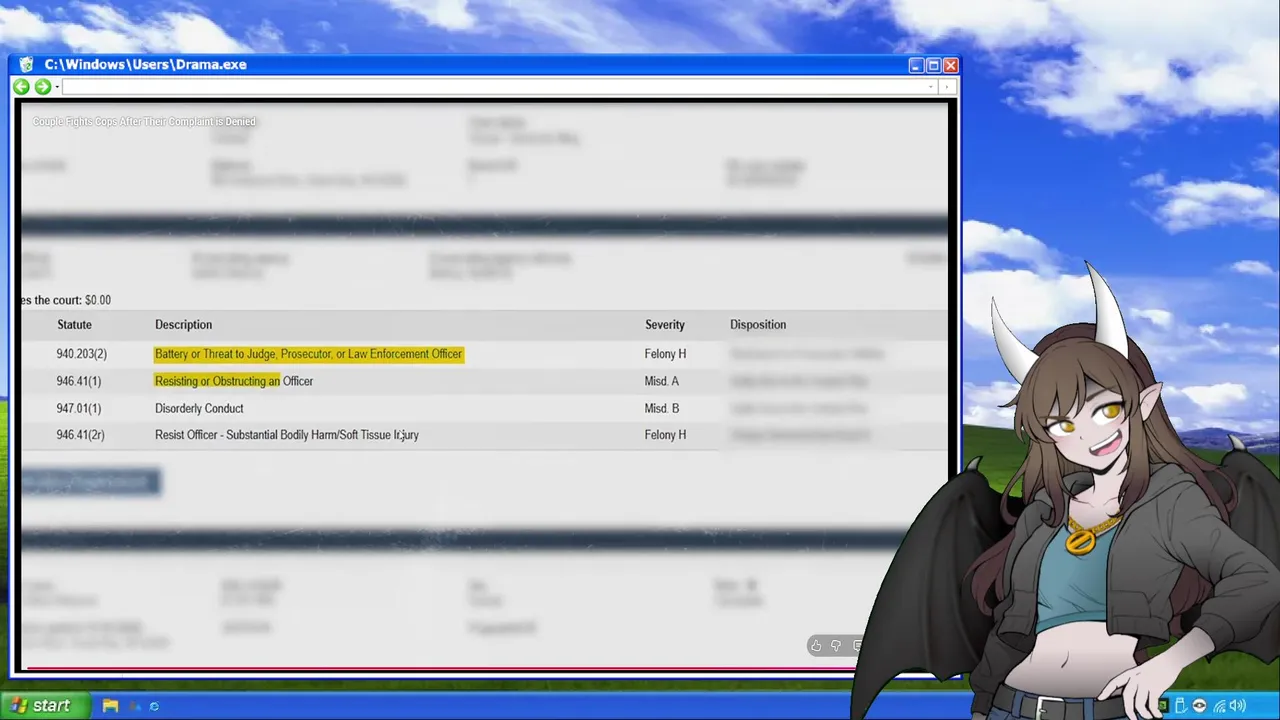The height and width of the screenshot is (720, 1280).
Task: Click 'Felony H' severity in 940.203(2) row
Action: 665,354
